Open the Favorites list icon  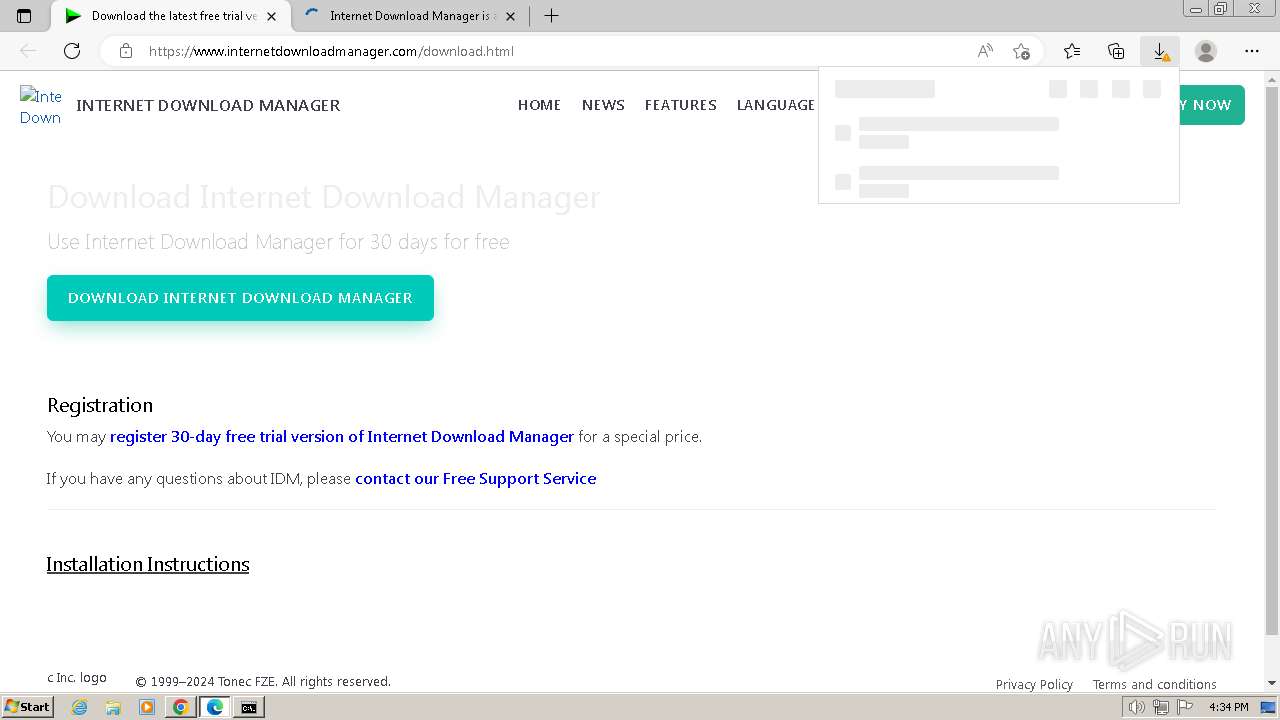(x=1072, y=51)
